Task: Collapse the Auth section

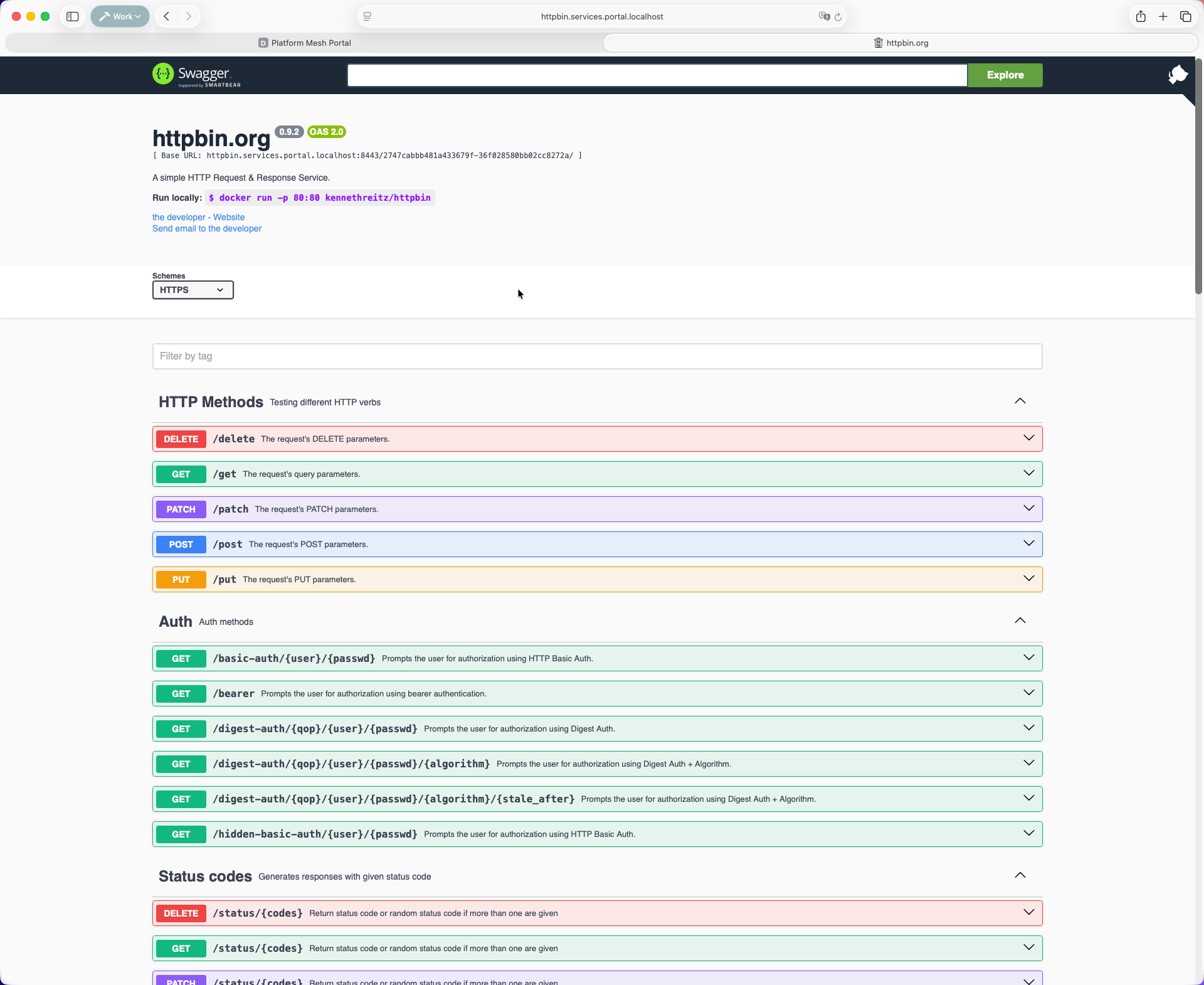Action: pyautogui.click(x=1020, y=621)
